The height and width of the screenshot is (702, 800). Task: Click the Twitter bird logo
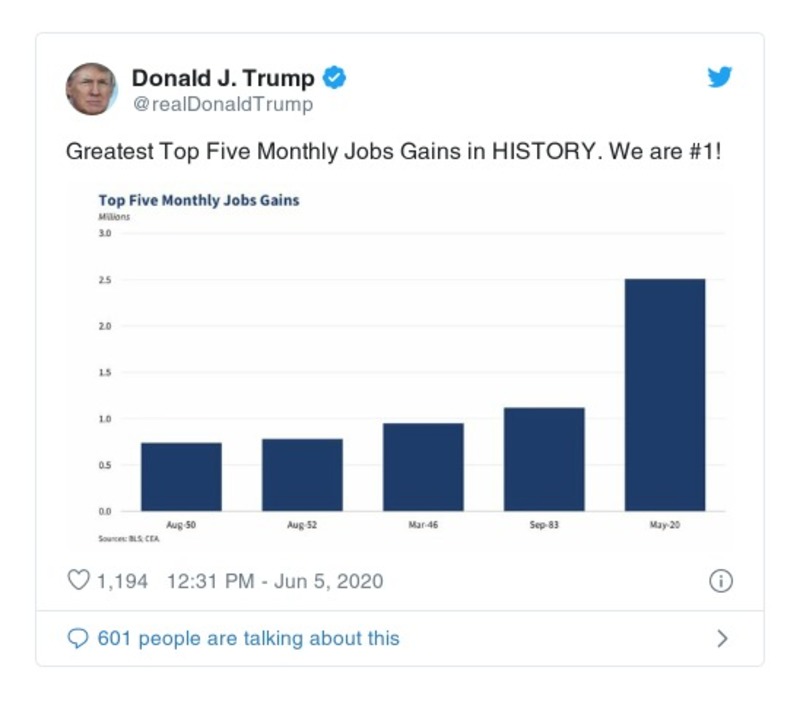click(721, 79)
